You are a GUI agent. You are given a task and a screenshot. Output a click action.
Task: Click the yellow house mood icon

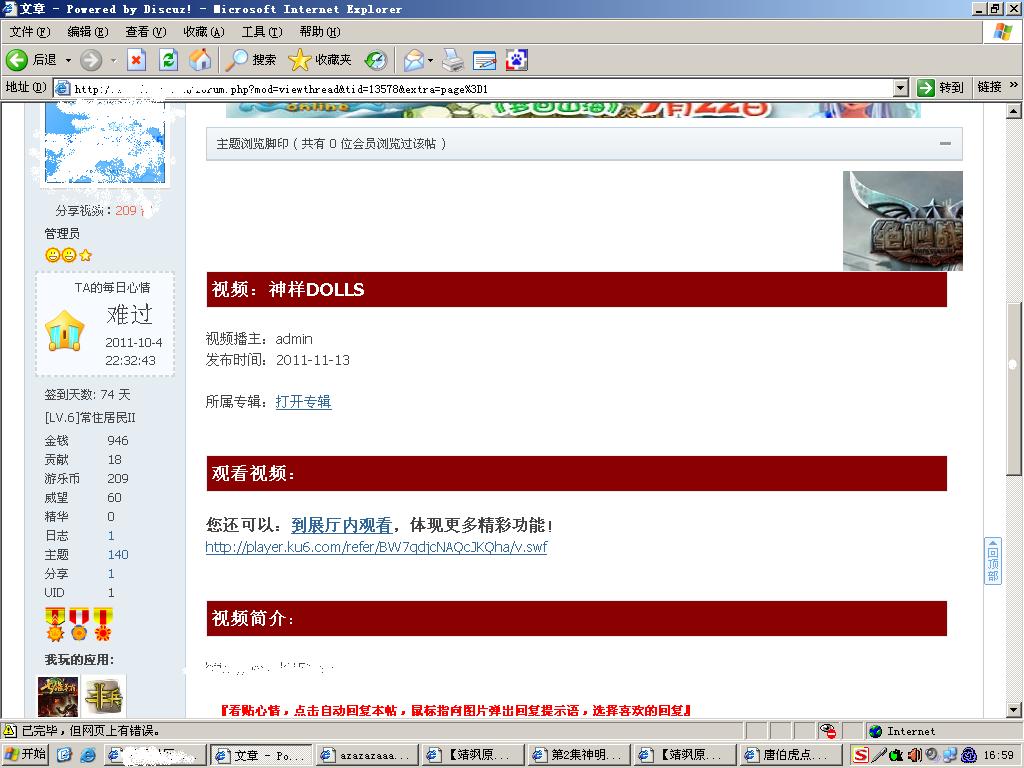click(x=65, y=330)
